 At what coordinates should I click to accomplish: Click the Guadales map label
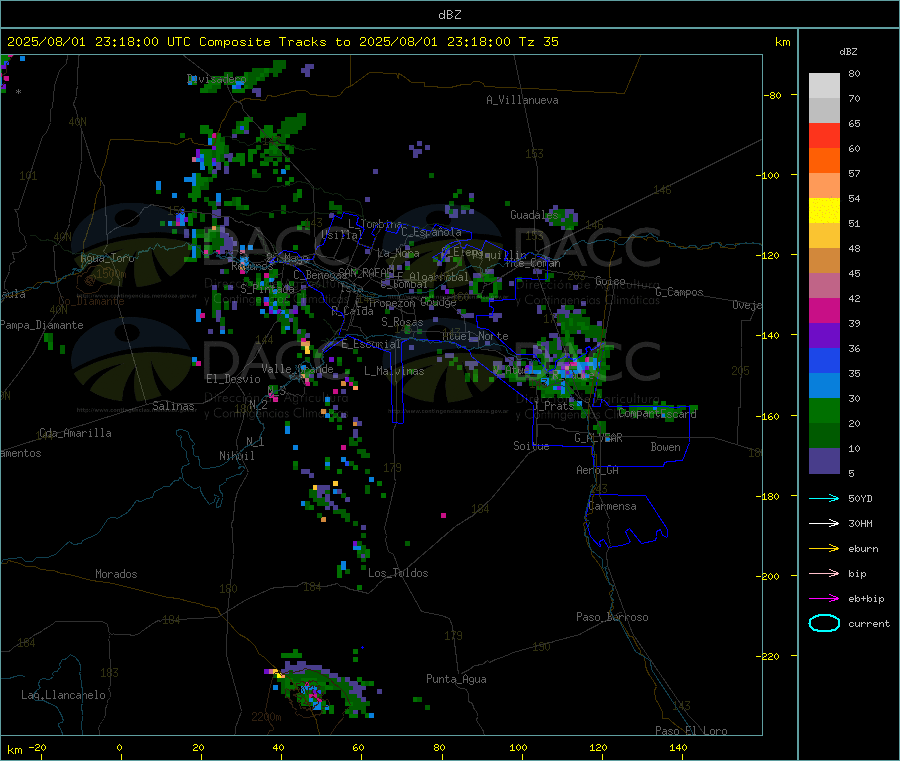[534, 215]
